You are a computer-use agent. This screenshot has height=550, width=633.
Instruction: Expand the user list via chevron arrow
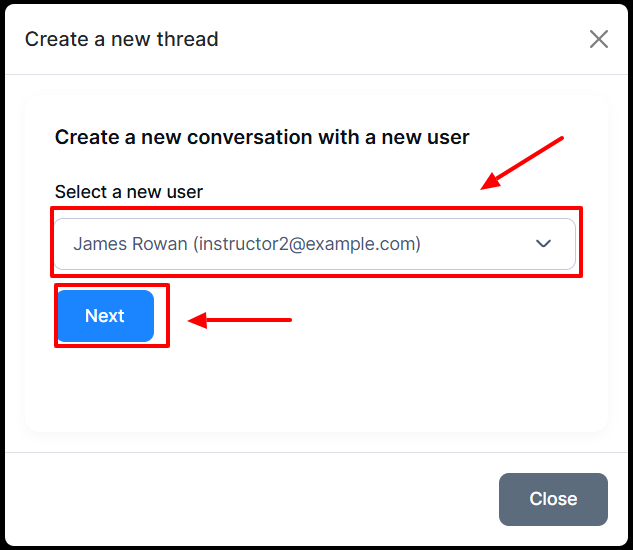pyautogui.click(x=543, y=244)
